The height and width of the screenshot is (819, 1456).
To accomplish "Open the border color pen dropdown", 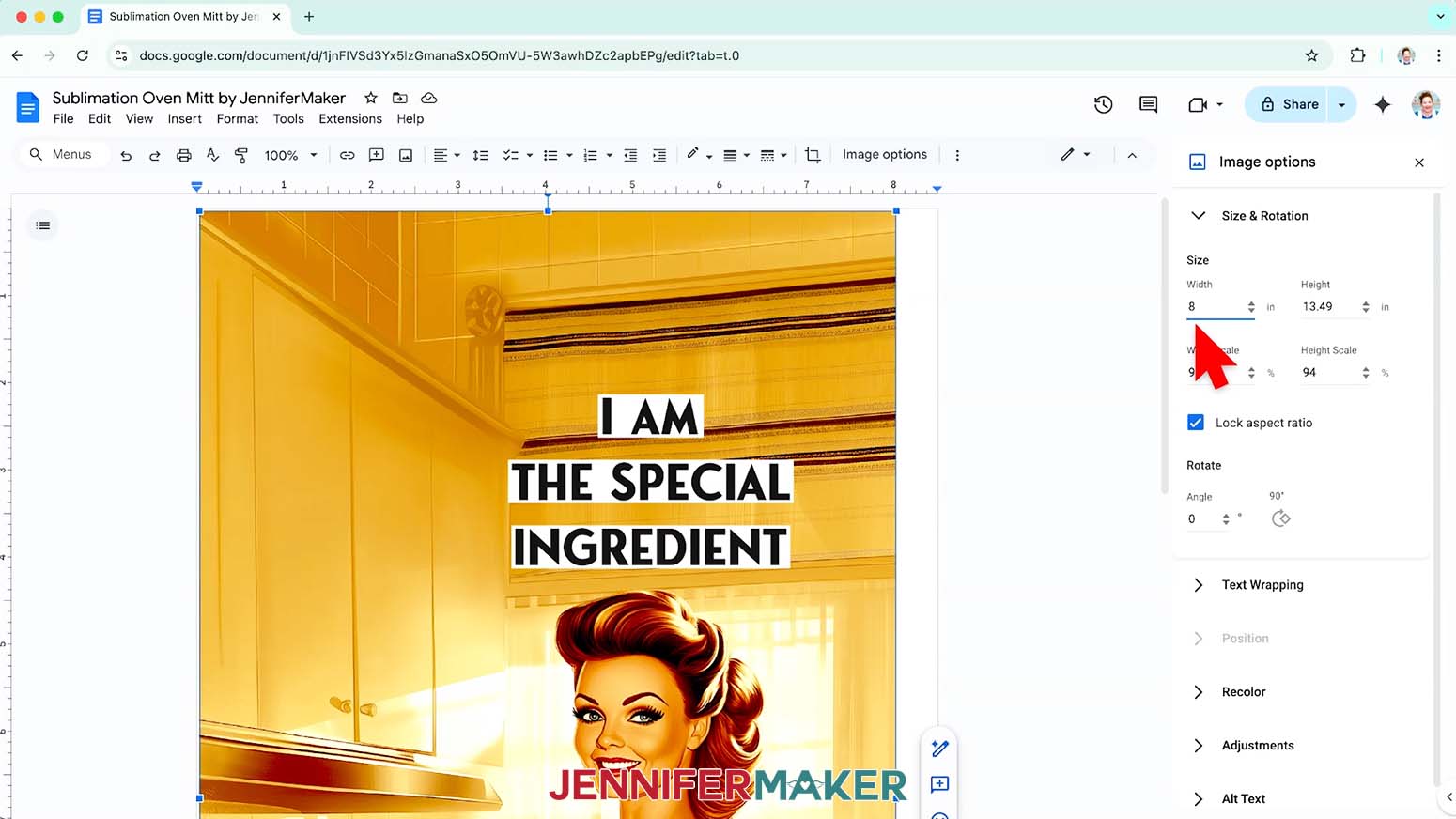I will [x=699, y=155].
